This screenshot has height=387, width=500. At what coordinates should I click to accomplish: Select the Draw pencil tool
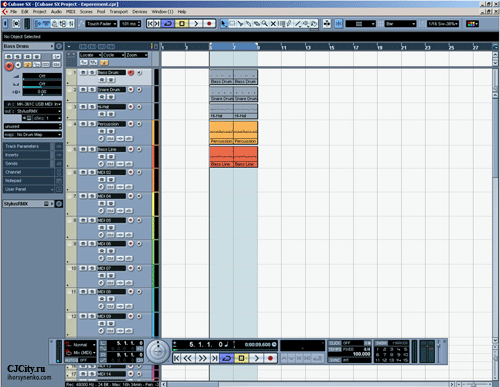pyautogui.click(x=289, y=24)
